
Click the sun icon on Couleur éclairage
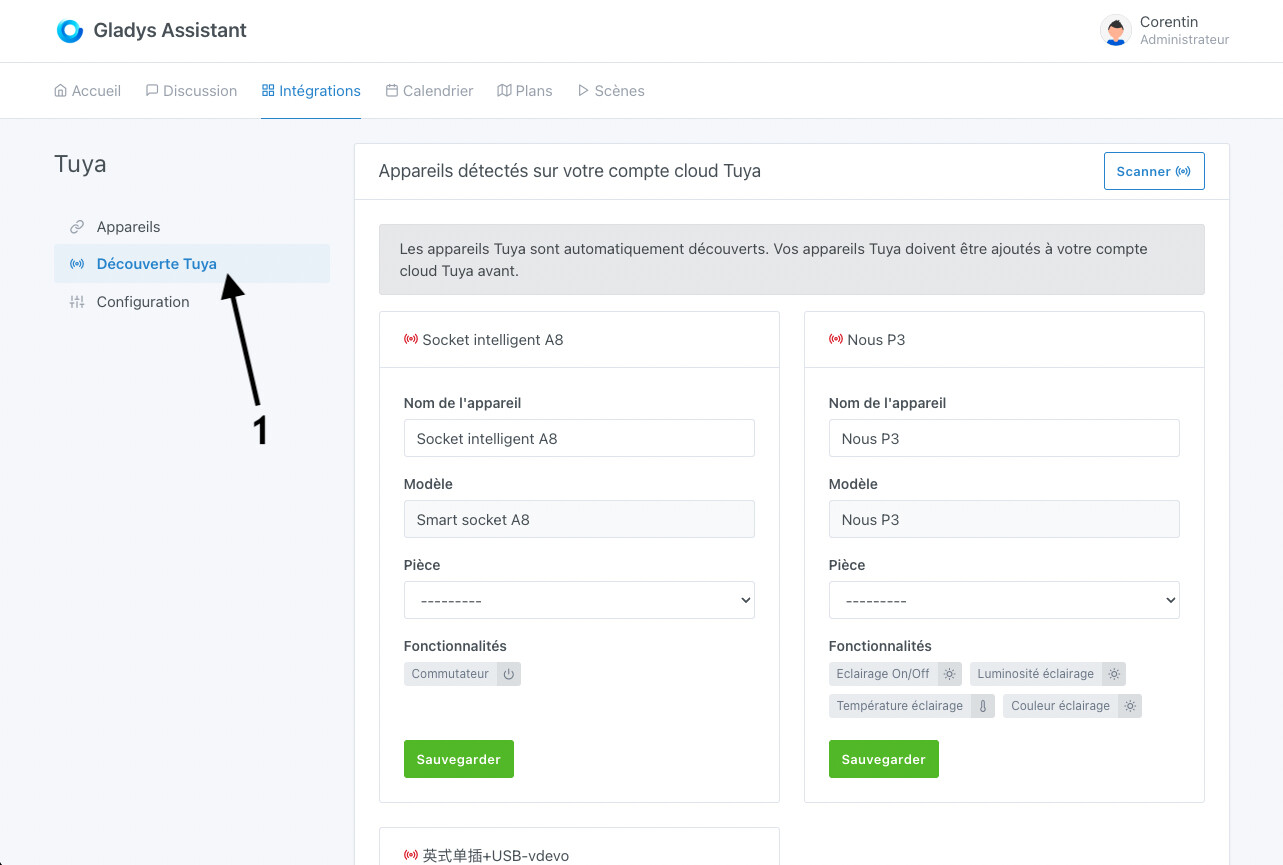coord(1129,706)
